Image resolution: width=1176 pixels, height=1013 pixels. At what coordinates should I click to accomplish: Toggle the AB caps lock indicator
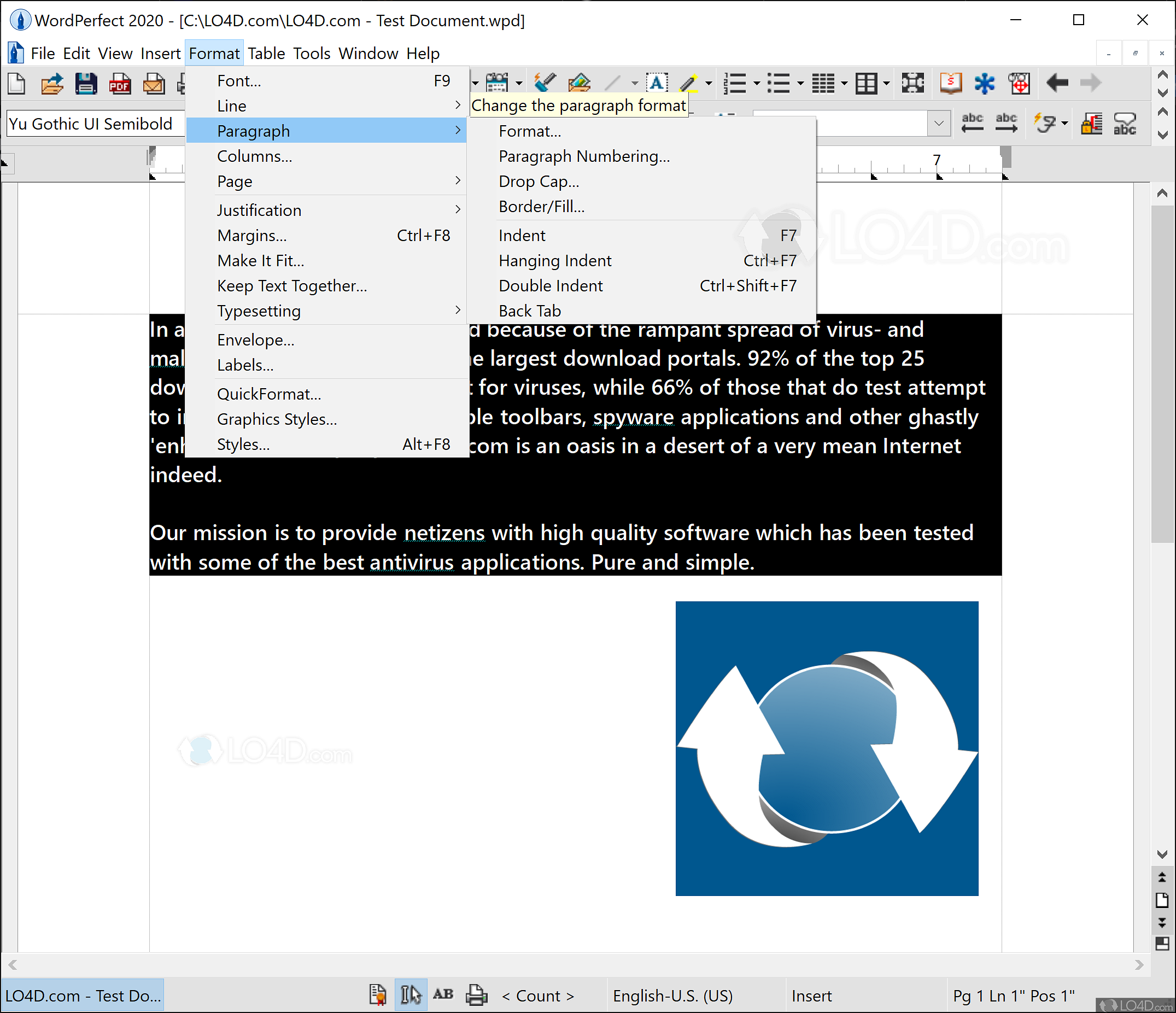coord(443,995)
